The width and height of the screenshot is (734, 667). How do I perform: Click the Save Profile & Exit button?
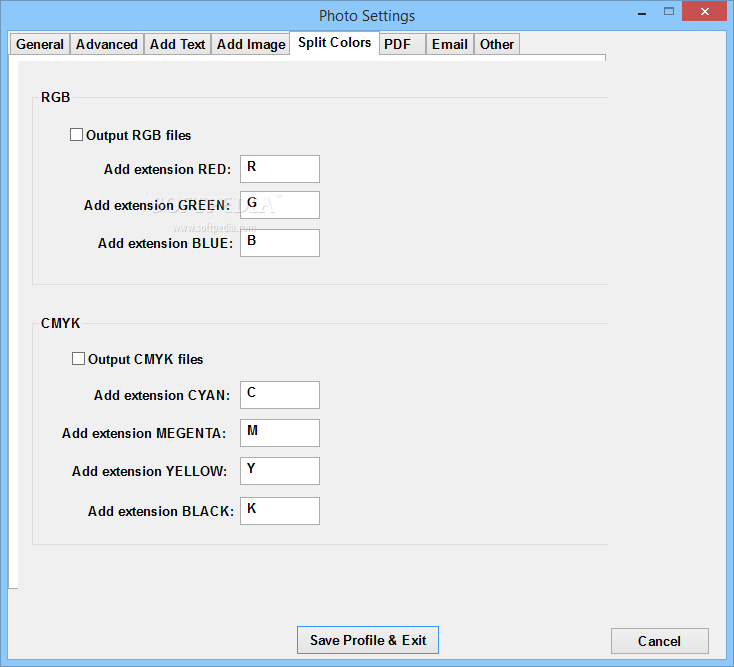tap(368, 640)
